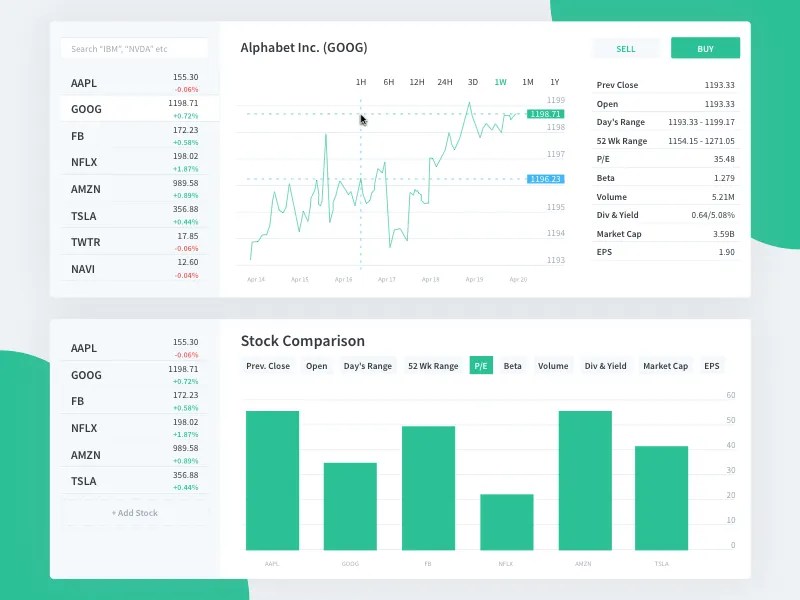Click the FB bar in comparison chart

click(429, 488)
